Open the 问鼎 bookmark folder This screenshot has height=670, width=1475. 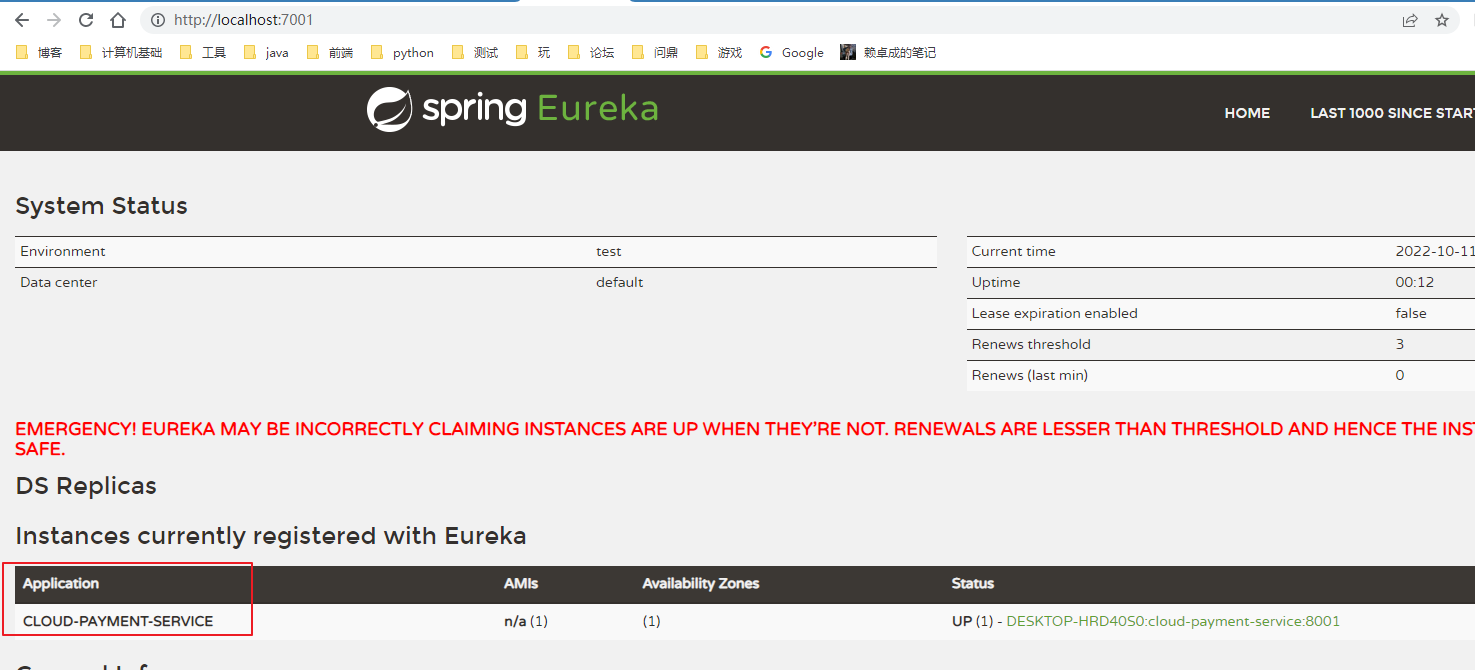(x=655, y=53)
